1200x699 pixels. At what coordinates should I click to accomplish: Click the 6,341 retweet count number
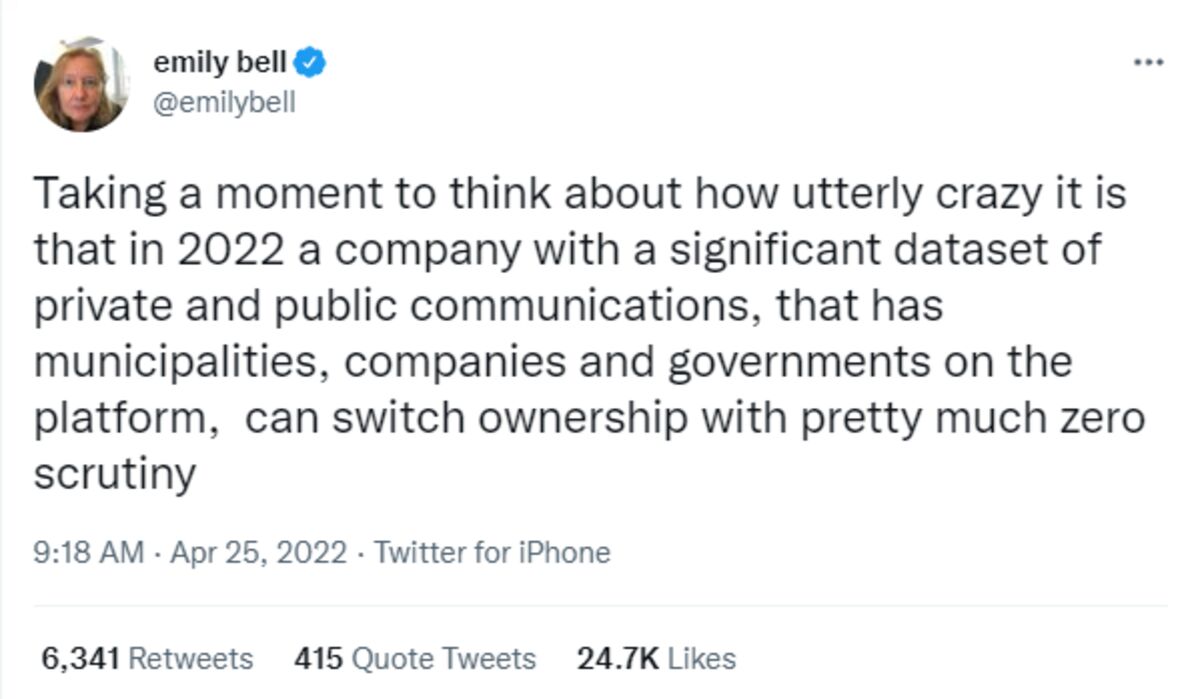click(81, 659)
